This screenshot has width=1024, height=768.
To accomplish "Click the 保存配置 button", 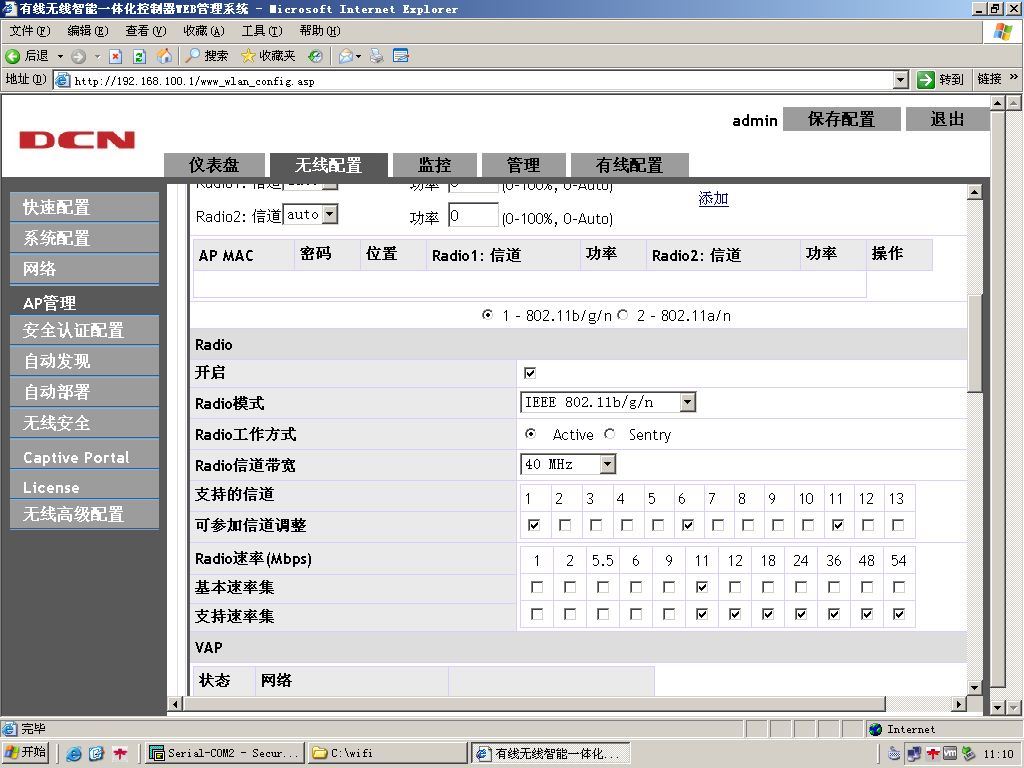I will [841, 120].
